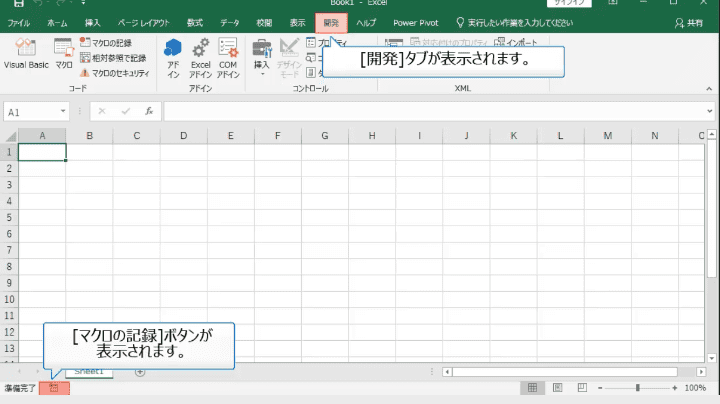720x404 pixels.
Task: Click horizontal scrollbar right arrow
Action: click(x=701, y=372)
